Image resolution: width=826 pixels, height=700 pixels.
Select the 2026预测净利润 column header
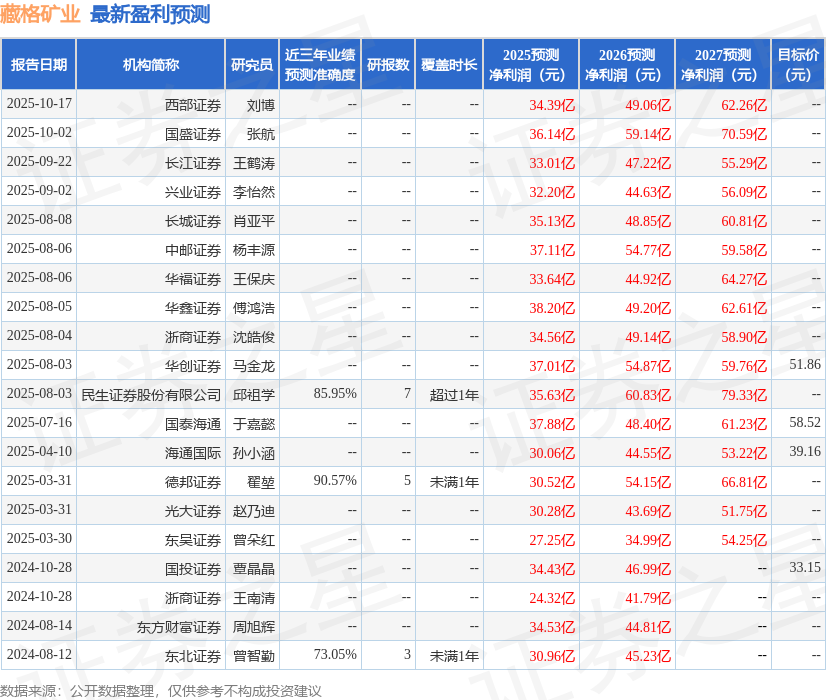627,64
